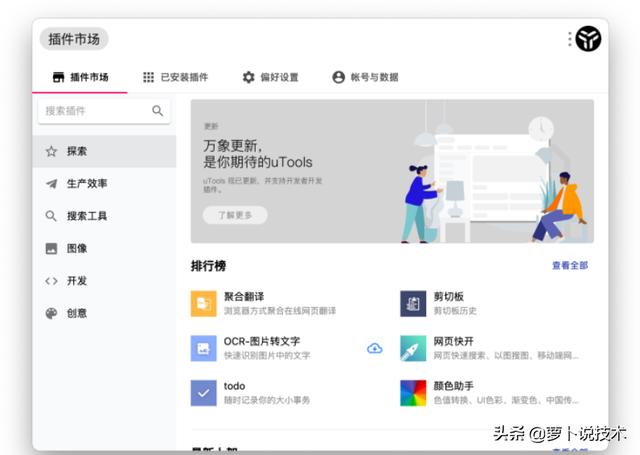Click the image icon beside 图像
Screen dimensions: 640x455
[x=51, y=248]
